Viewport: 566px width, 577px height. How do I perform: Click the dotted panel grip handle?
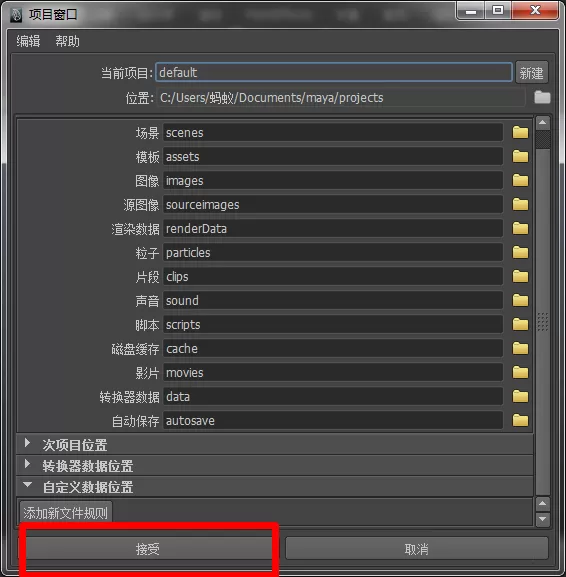click(543, 322)
